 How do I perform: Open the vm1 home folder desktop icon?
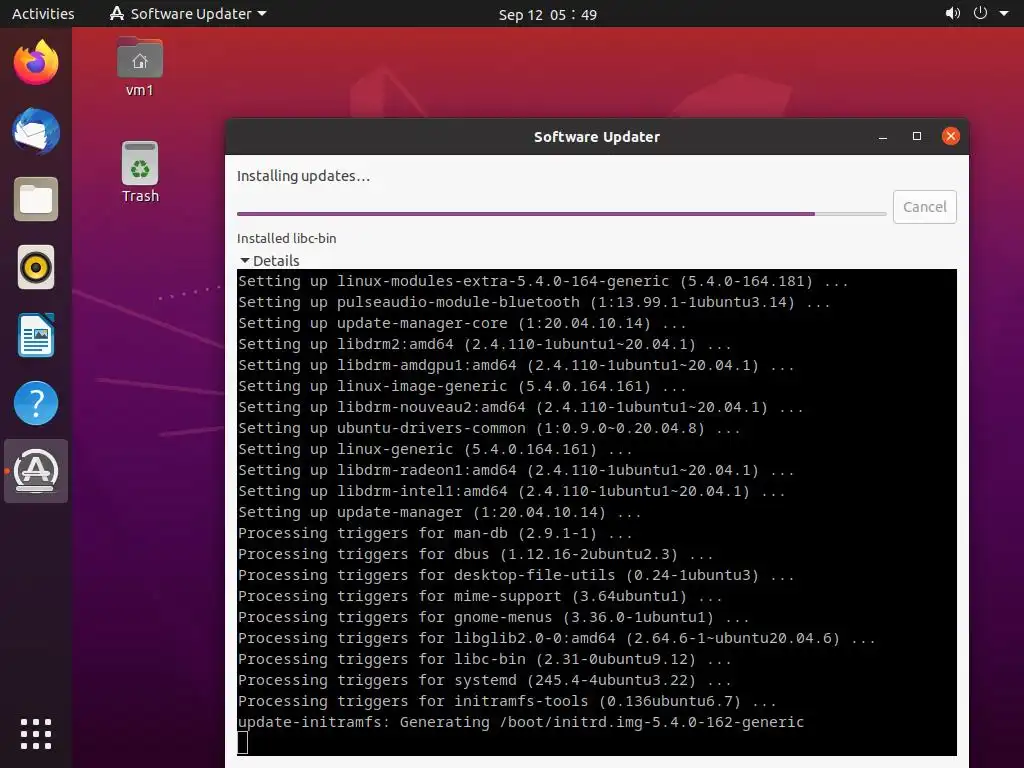[x=140, y=67]
